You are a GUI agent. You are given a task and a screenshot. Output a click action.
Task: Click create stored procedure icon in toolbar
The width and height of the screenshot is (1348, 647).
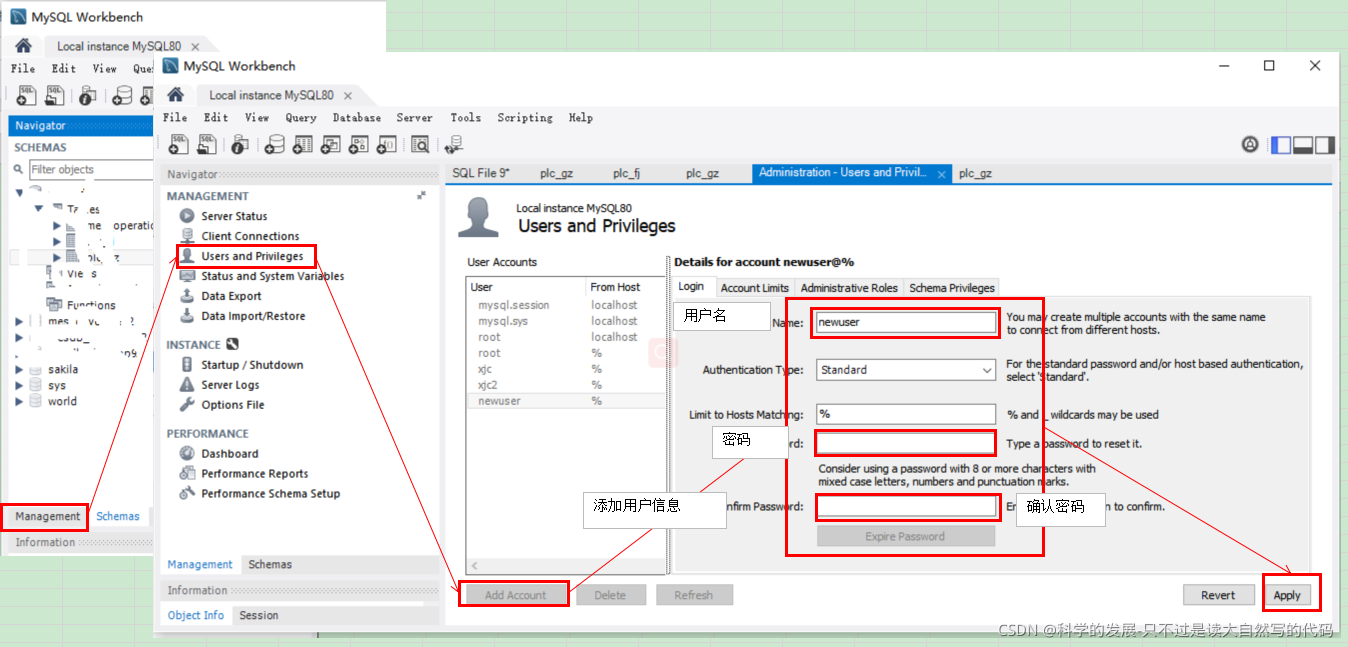click(x=359, y=145)
